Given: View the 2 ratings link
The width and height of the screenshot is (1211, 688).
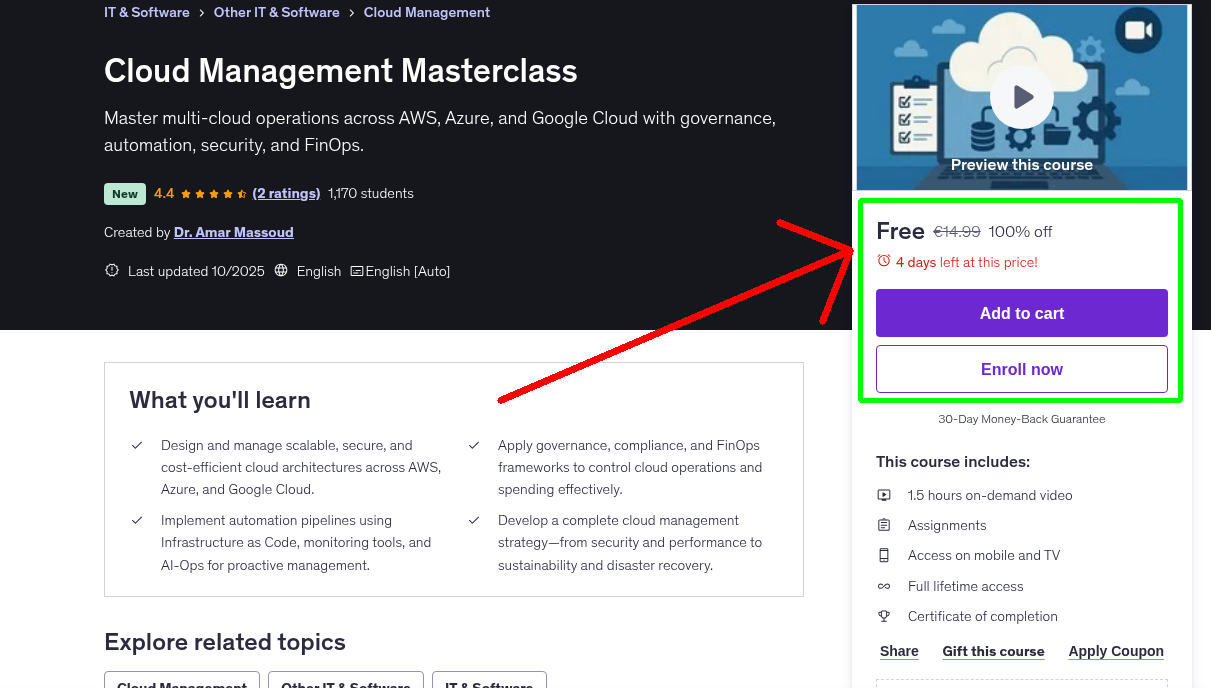Looking at the screenshot, I should pos(287,193).
